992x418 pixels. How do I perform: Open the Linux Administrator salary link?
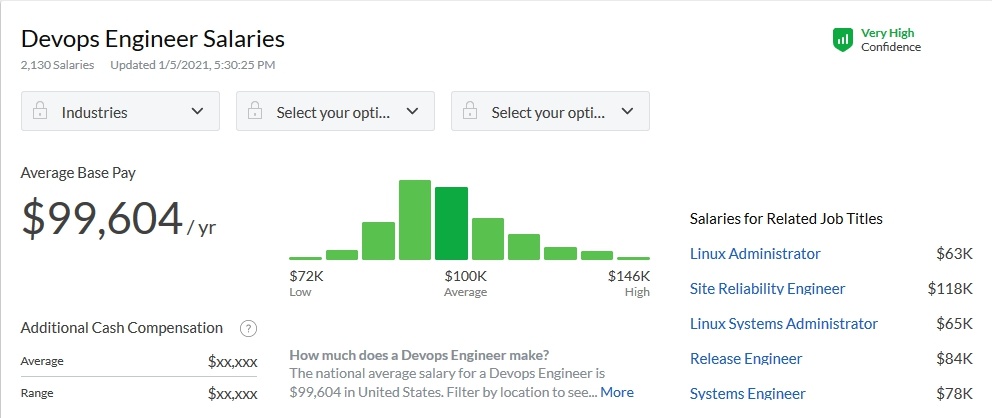[754, 254]
